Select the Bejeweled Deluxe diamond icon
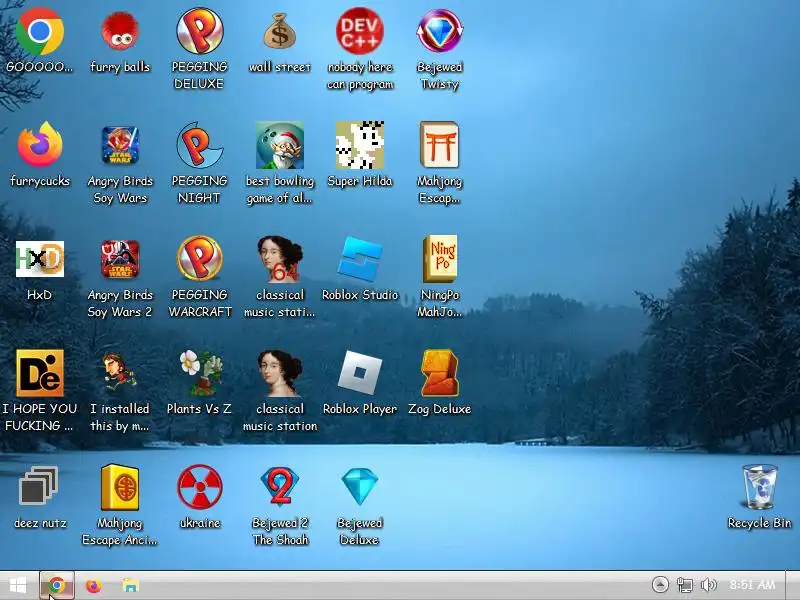This screenshot has height=600, width=800. pos(360,487)
